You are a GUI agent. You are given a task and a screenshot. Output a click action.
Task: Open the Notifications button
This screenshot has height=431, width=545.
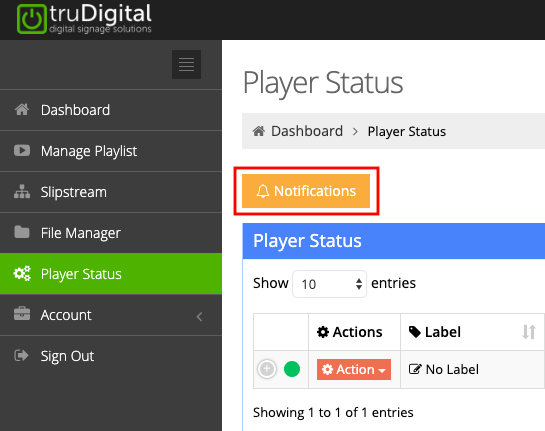[306, 191]
